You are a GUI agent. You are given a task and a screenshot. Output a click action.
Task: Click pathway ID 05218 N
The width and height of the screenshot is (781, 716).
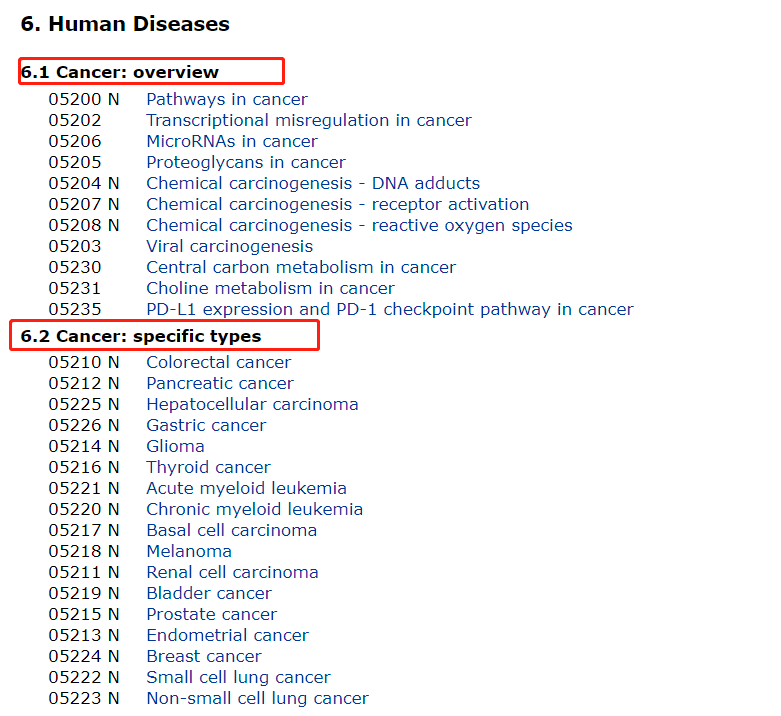(x=84, y=551)
